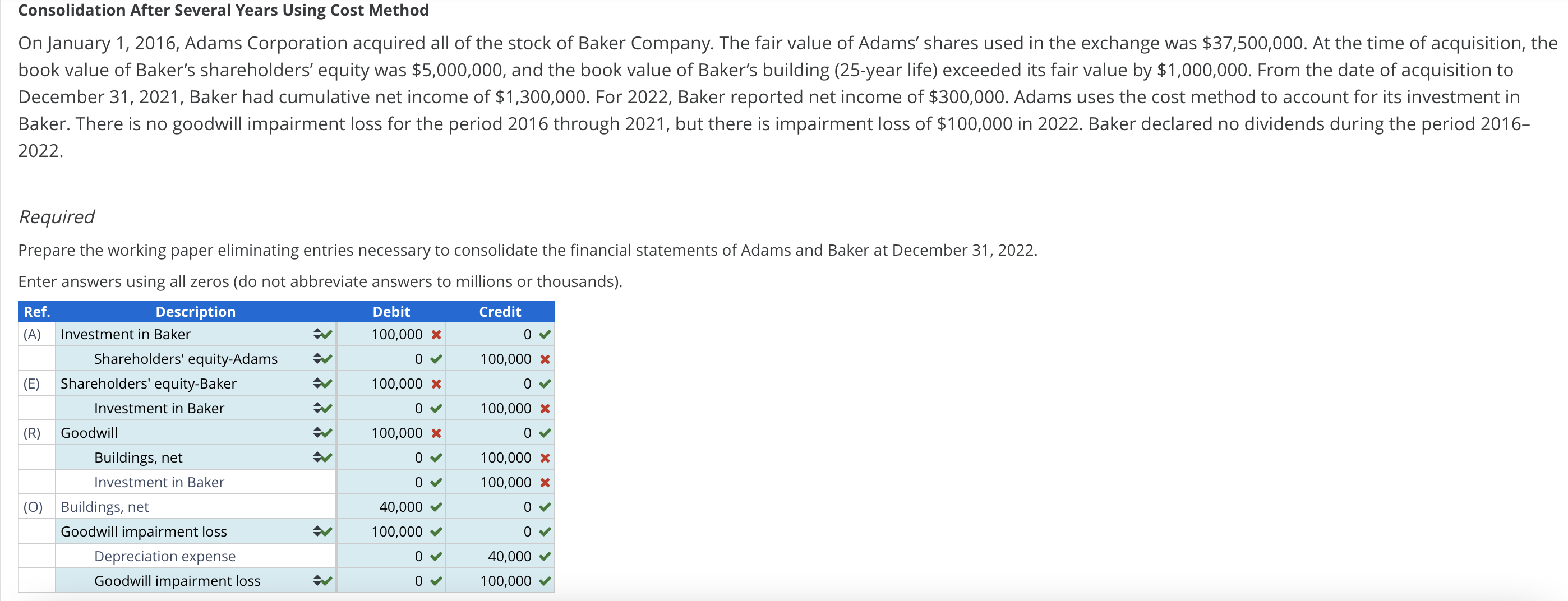Click the Debit amount field for Goodwill impairment loss
This screenshot has width=1568, height=601.
coord(392,531)
